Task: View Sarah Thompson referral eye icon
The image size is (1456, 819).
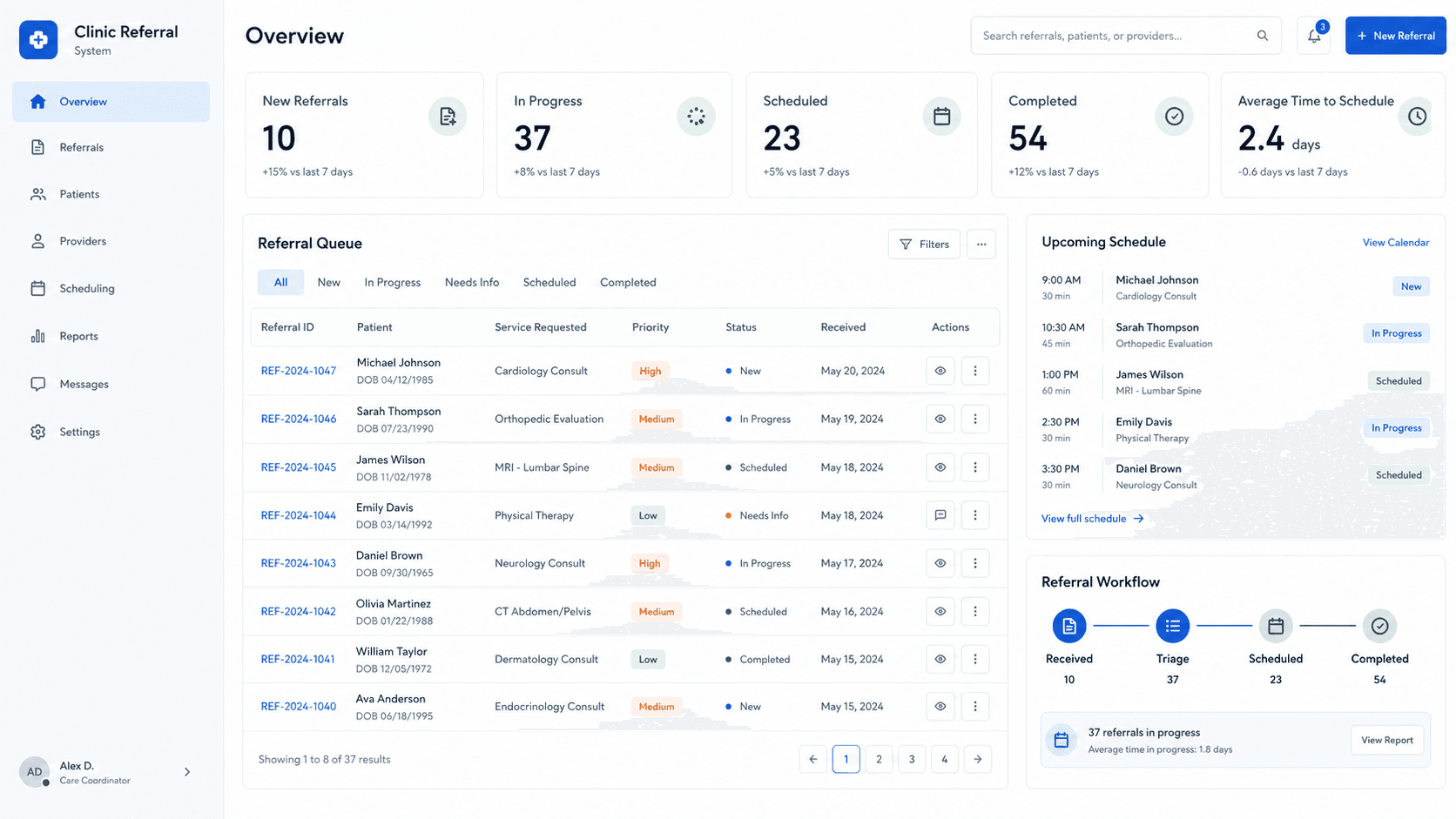Action: (x=940, y=419)
